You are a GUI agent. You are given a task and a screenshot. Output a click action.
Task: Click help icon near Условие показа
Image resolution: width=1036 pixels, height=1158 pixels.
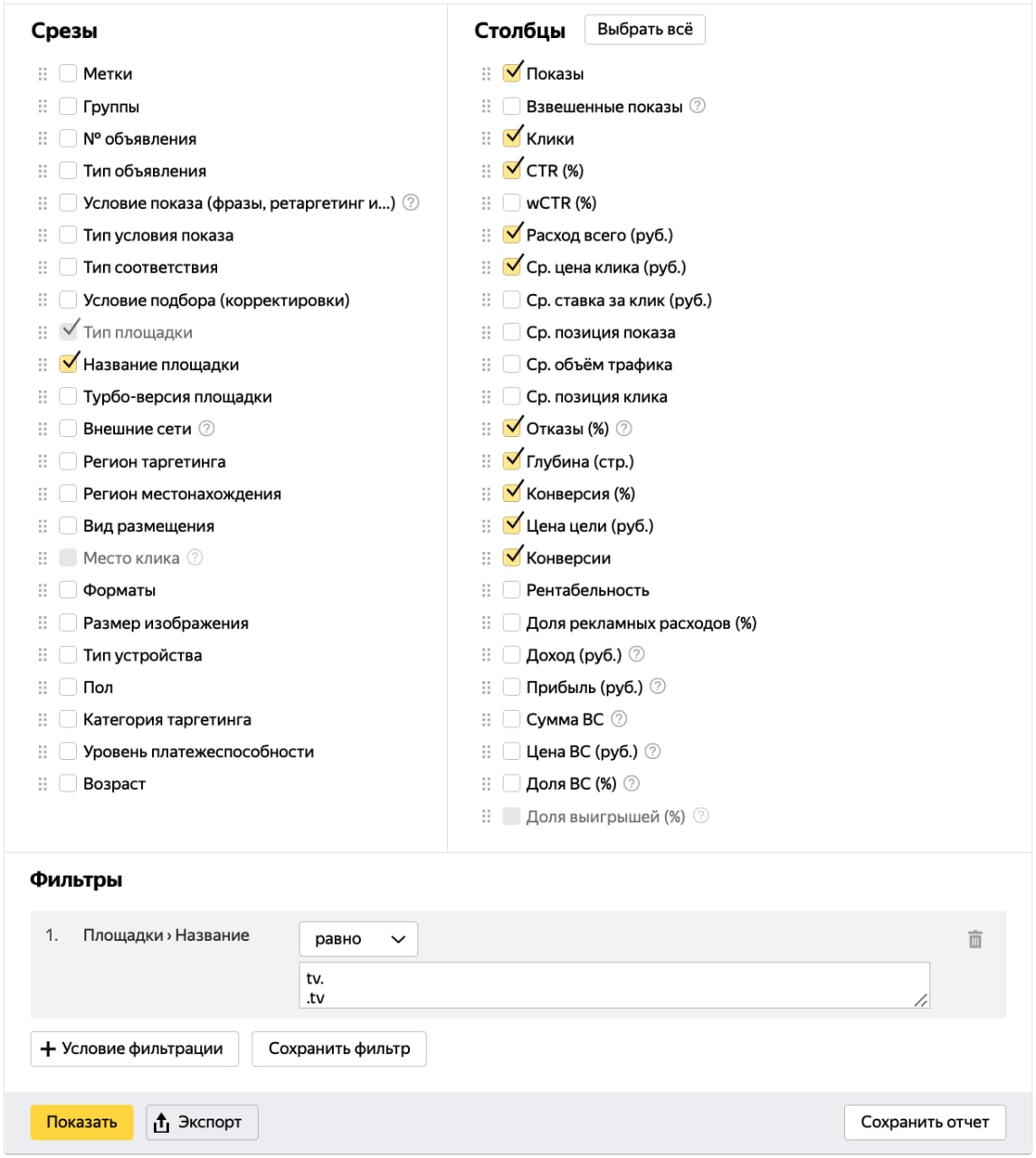(x=411, y=203)
